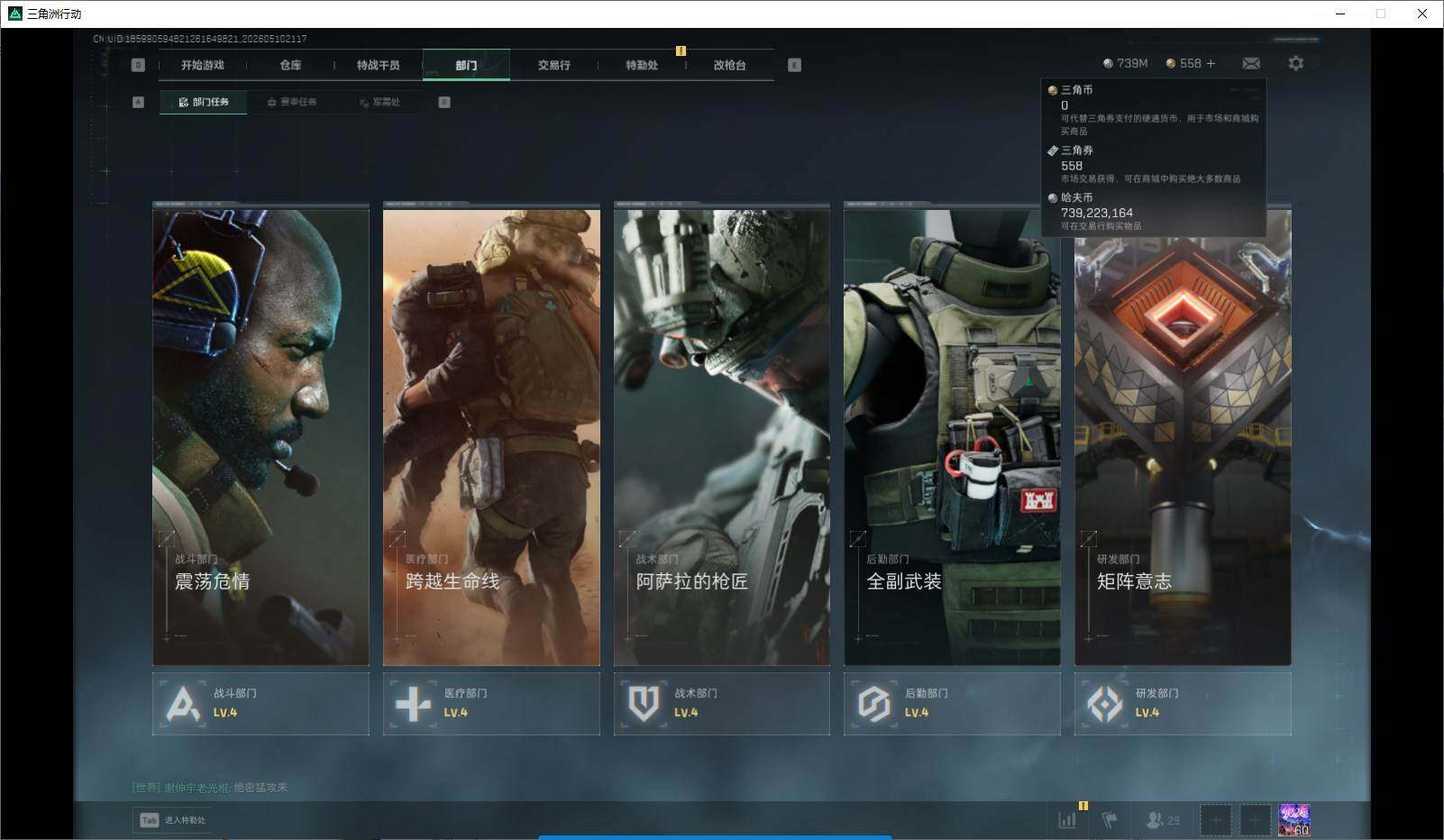Click the flag icon in bottom bar
The height and width of the screenshot is (840, 1444).
click(1110, 820)
